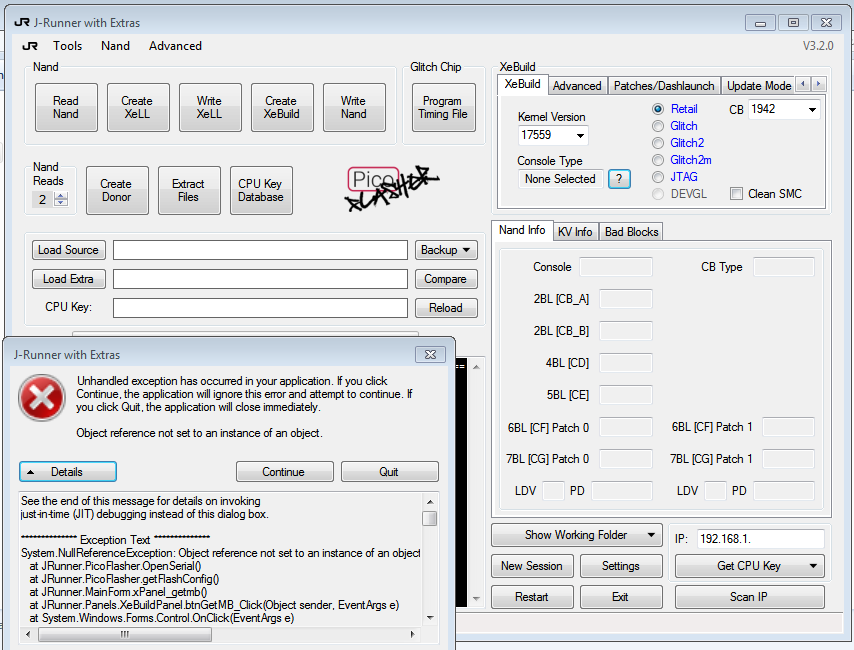Image resolution: width=854 pixels, height=650 pixels.
Task: Click the Load Source button
Action: [69, 250]
